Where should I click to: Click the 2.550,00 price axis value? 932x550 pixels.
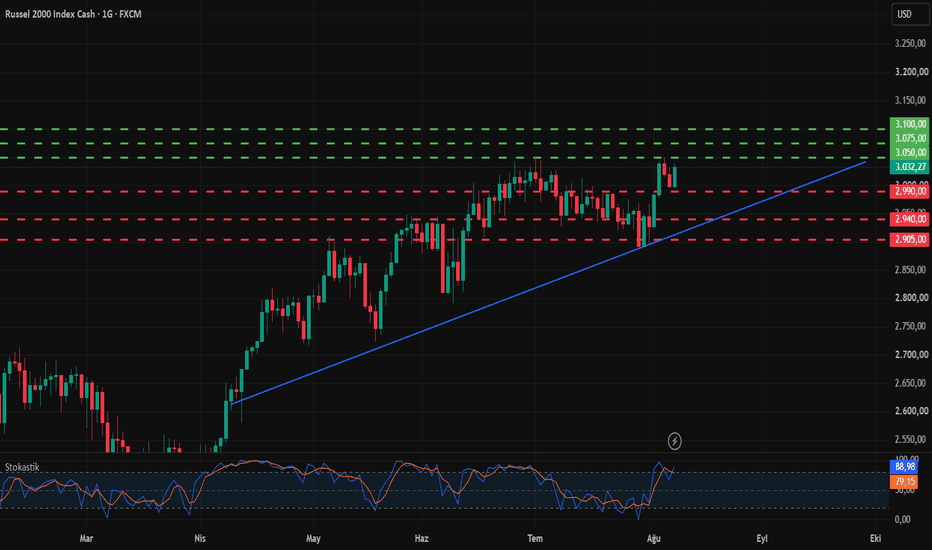point(911,439)
